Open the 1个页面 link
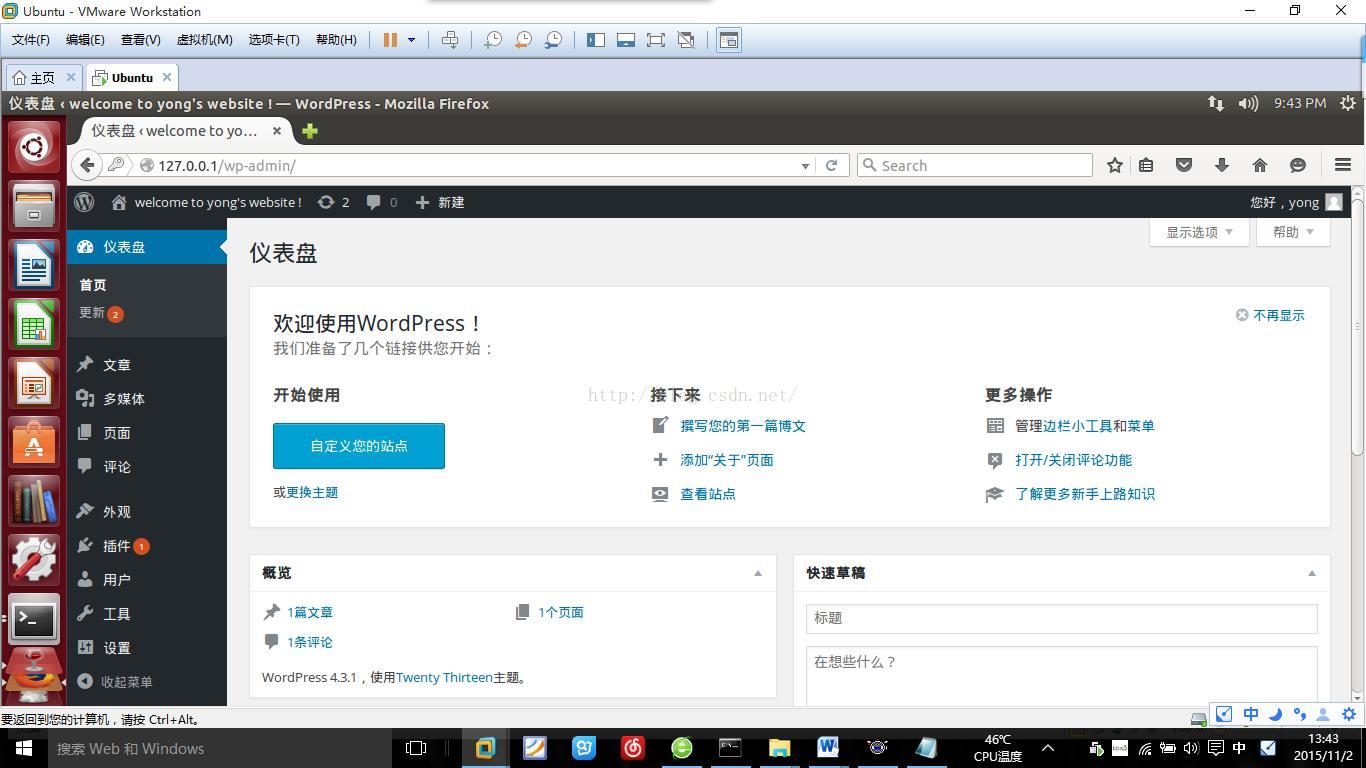Viewport: 1366px width, 768px height. [561, 612]
